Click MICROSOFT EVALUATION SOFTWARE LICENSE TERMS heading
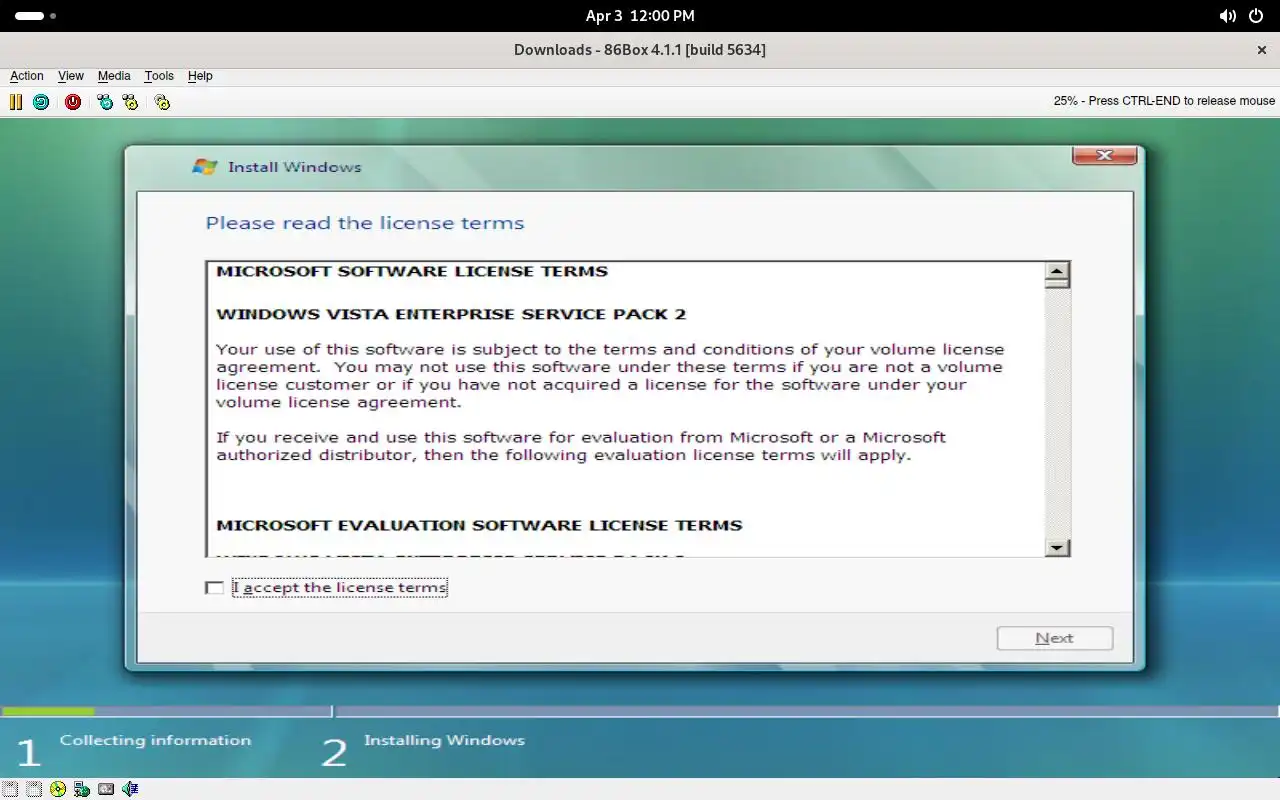Viewport: 1280px width, 800px height. point(479,525)
